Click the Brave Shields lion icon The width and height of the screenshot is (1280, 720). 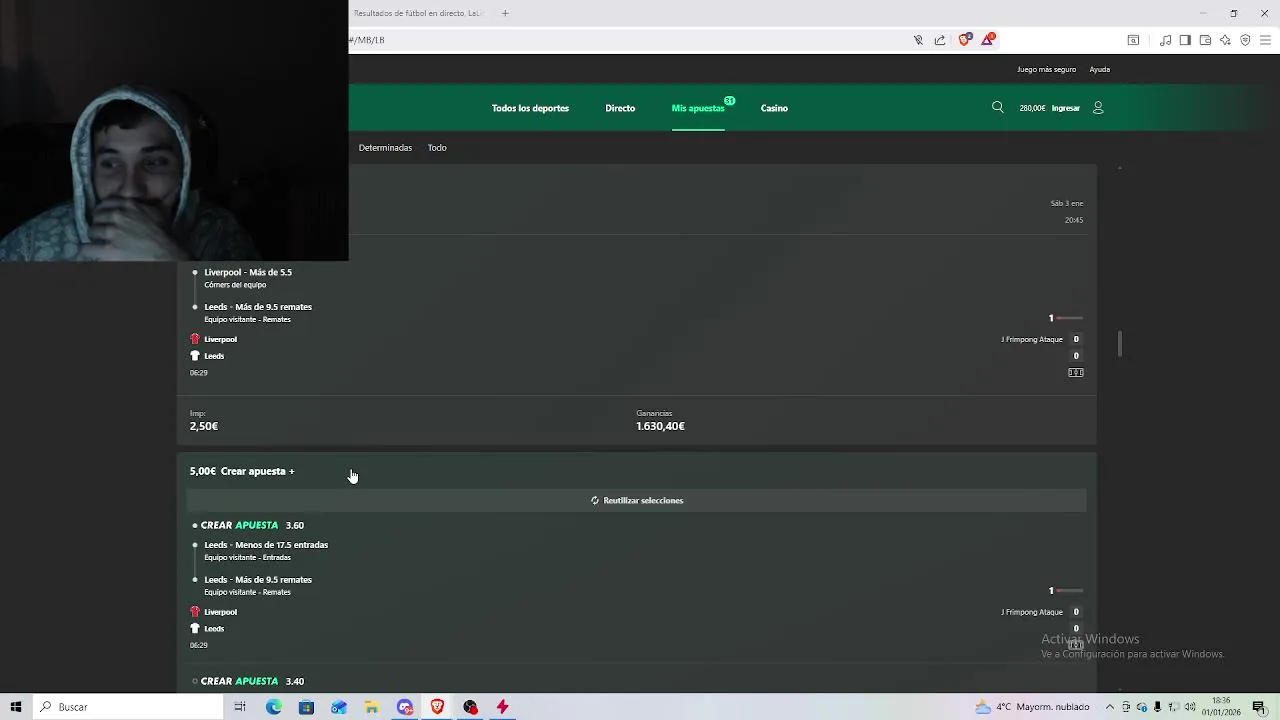(964, 40)
